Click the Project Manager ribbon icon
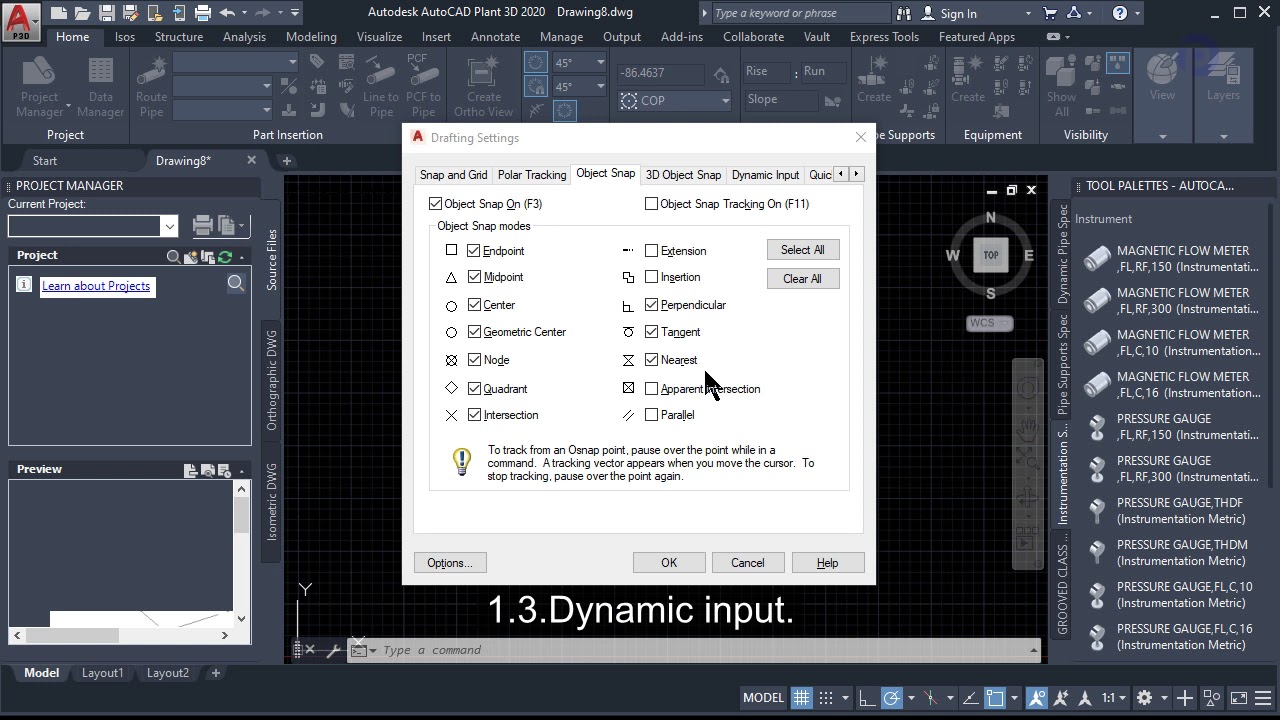The image size is (1280, 720). tap(40, 87)
